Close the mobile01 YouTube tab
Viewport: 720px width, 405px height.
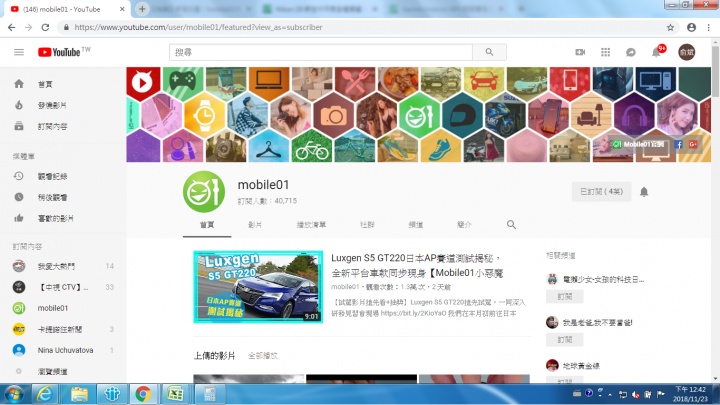(x=122, y=9)
